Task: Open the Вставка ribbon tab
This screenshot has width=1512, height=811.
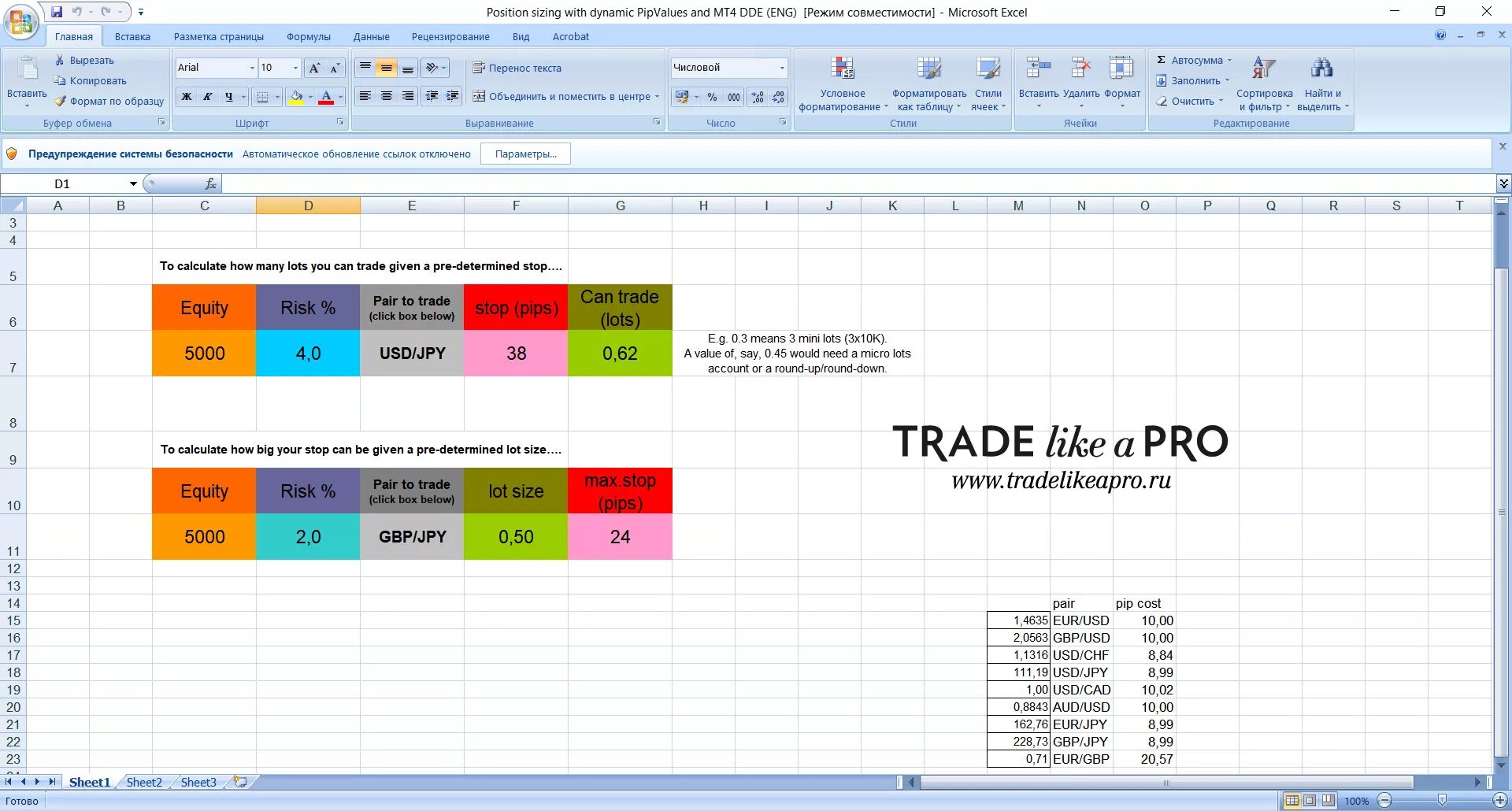Action: click(x=132, y=36)
